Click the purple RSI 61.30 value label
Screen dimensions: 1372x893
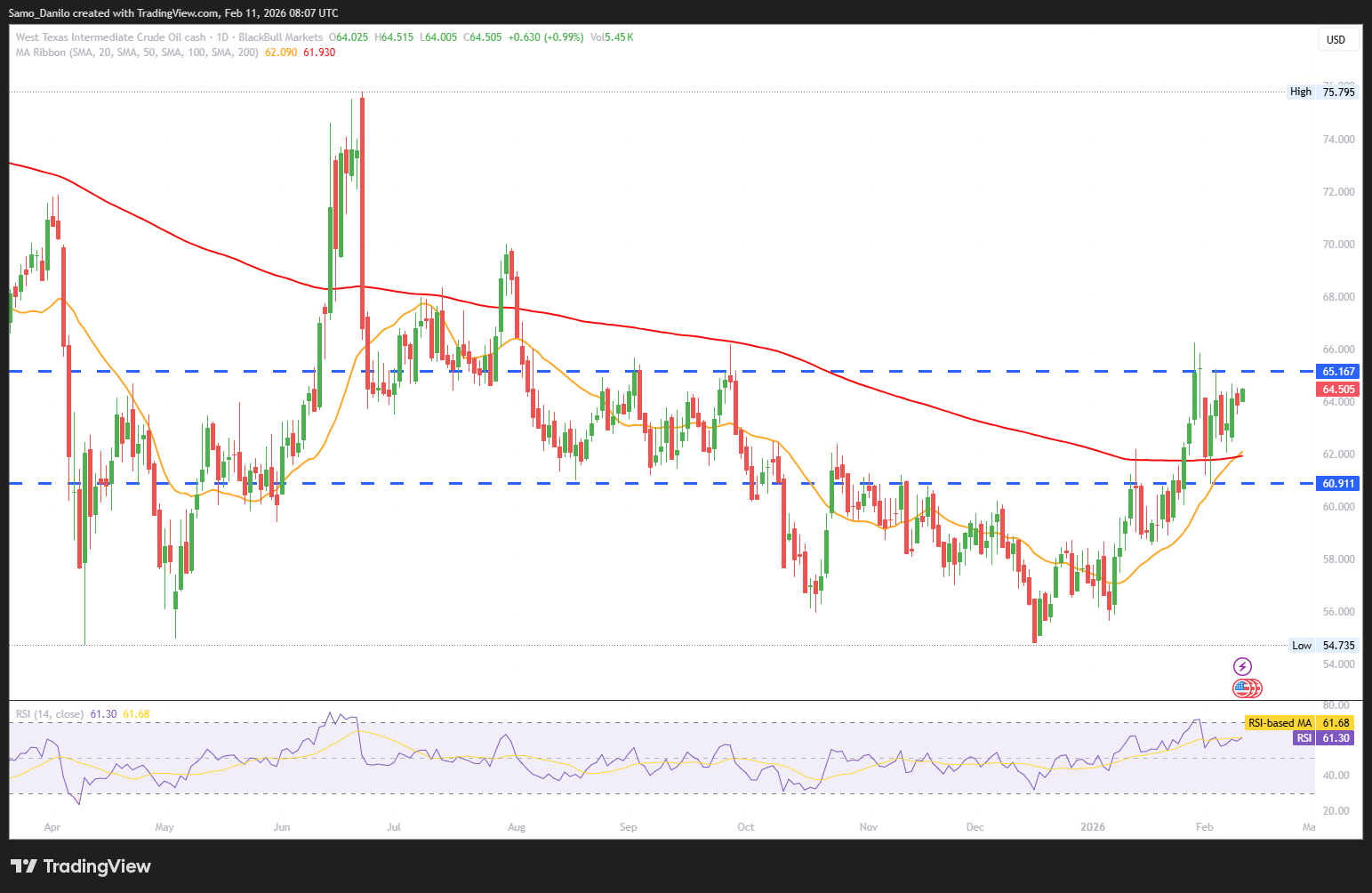[1324, 738]
